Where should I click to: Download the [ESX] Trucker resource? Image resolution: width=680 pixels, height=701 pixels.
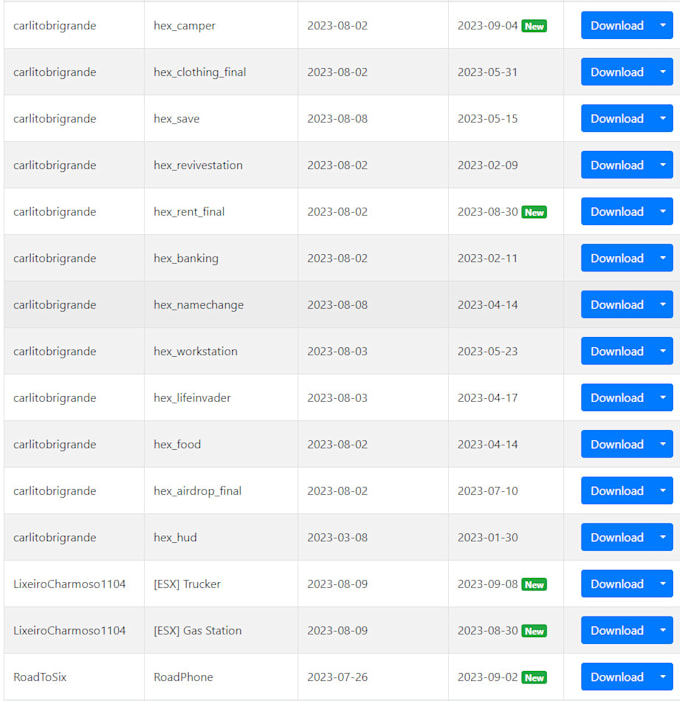click(617, 584)
